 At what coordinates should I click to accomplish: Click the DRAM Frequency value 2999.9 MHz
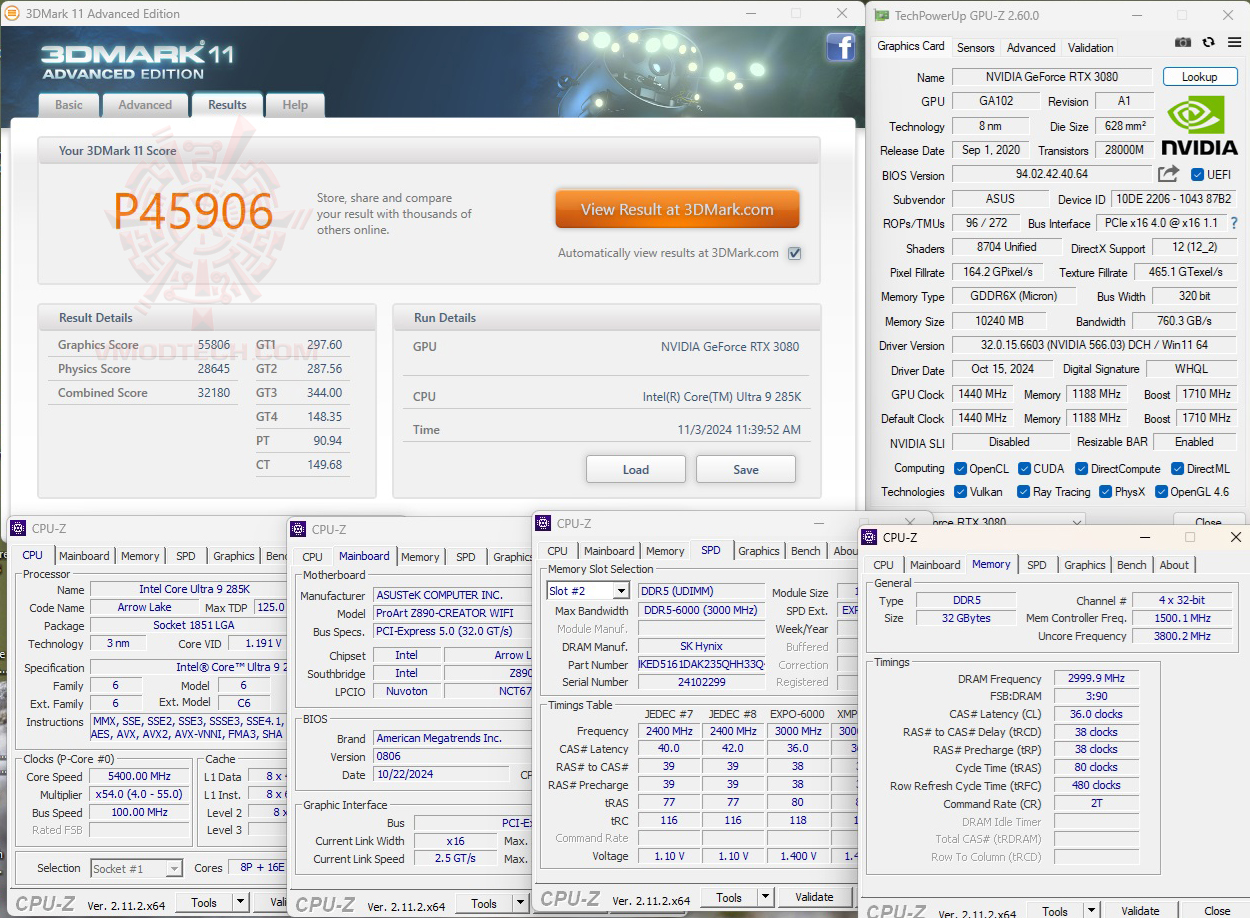coord(1096,679)
